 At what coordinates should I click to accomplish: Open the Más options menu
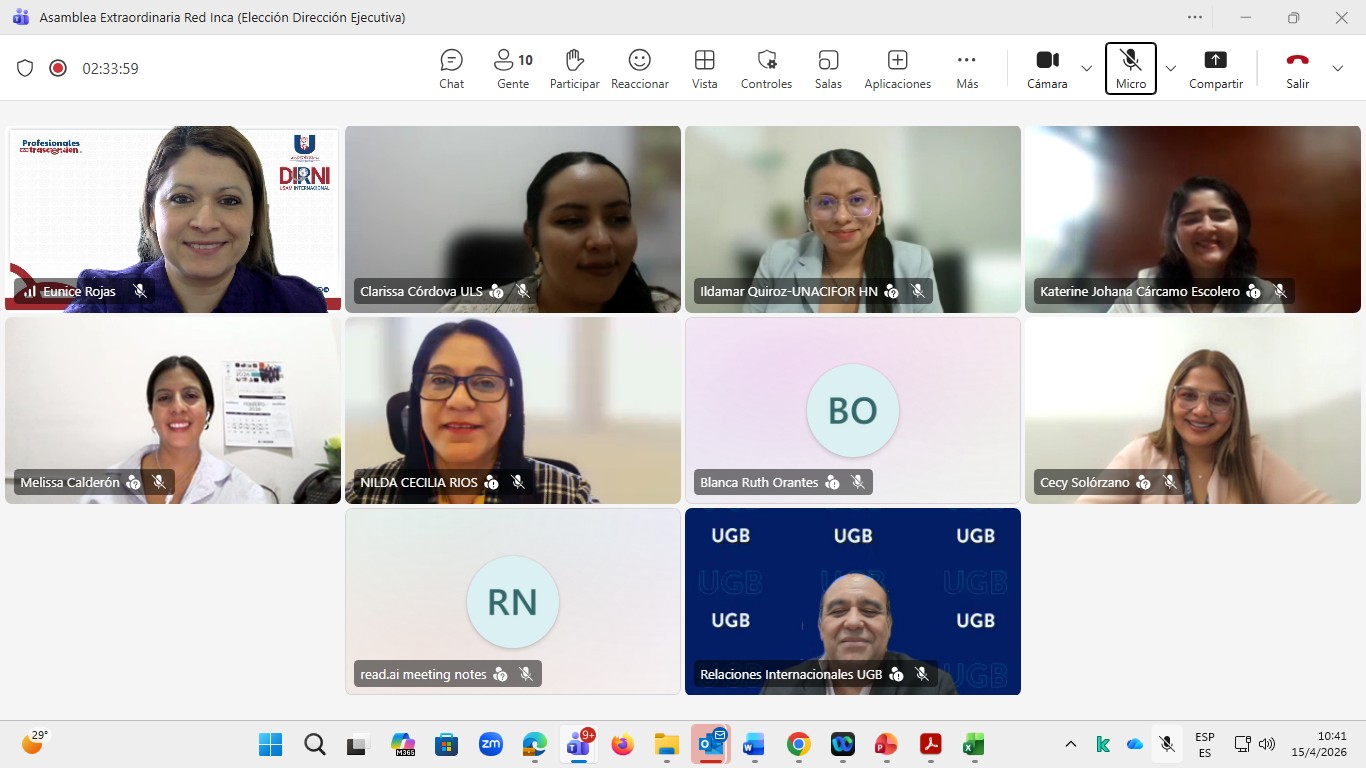[966, 68]
